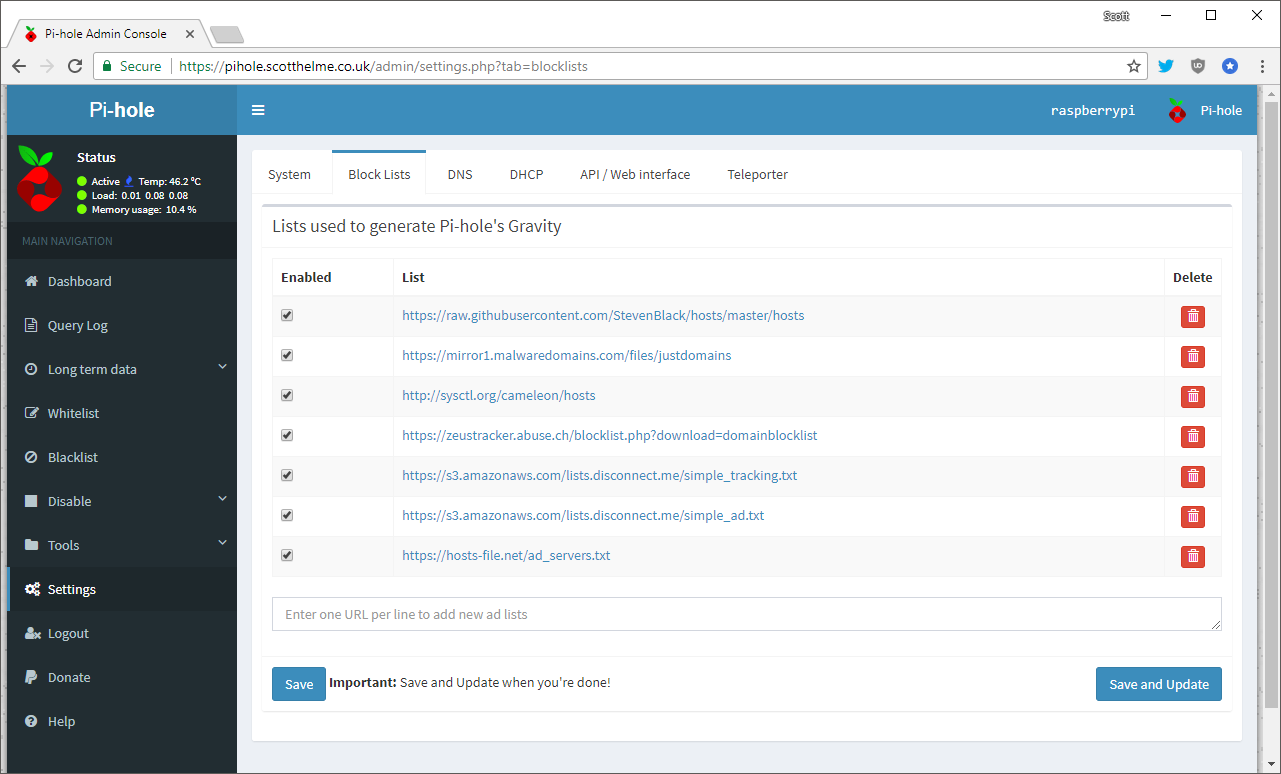1281x774 pixels.
Task: Bookmark this page with the star icon
Action: click(1134, 66)
